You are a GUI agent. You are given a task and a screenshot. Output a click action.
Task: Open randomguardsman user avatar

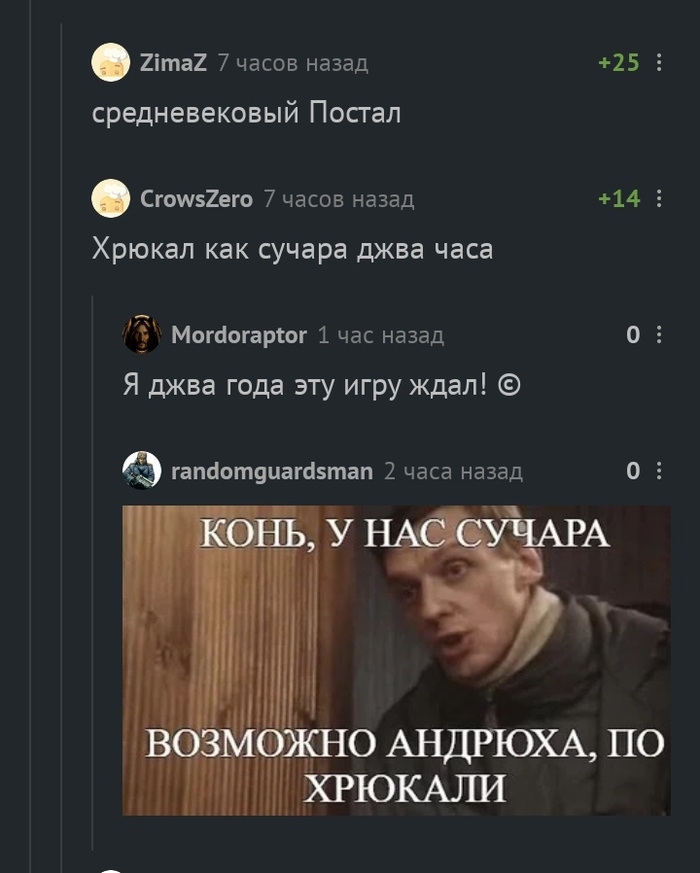click(x=142, y=470)
